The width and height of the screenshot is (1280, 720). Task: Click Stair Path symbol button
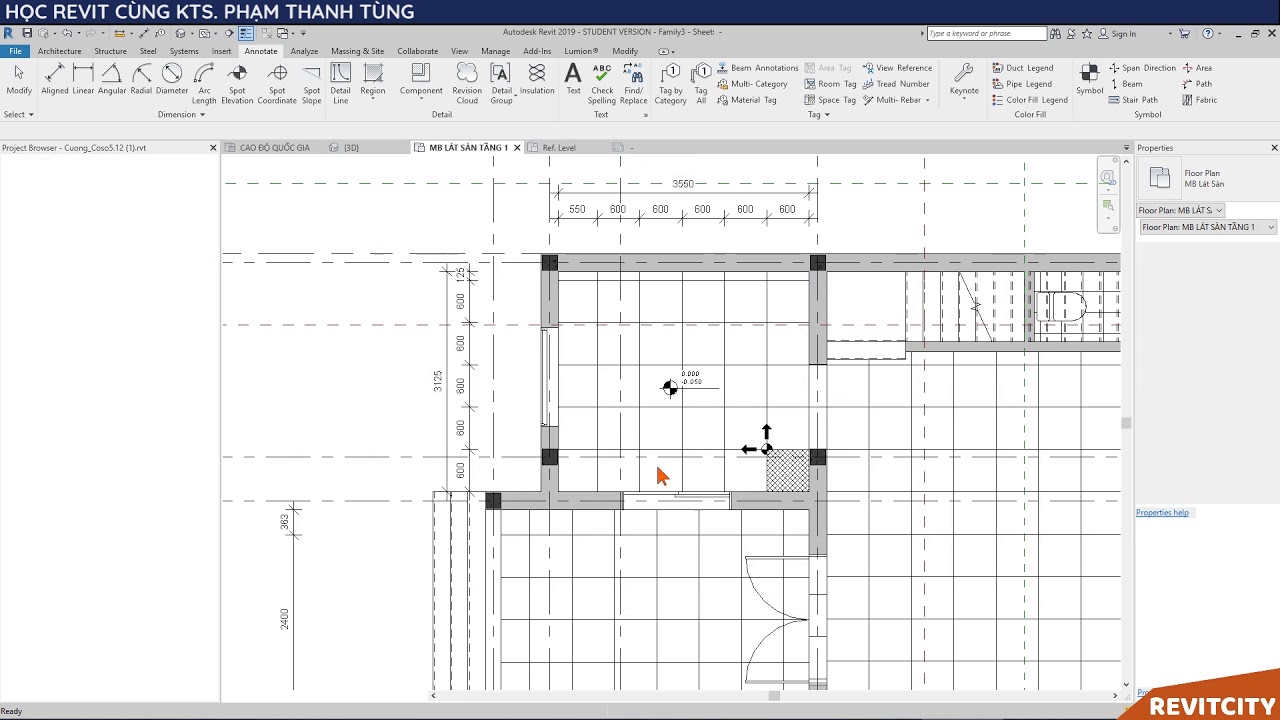click(1133, 100)
